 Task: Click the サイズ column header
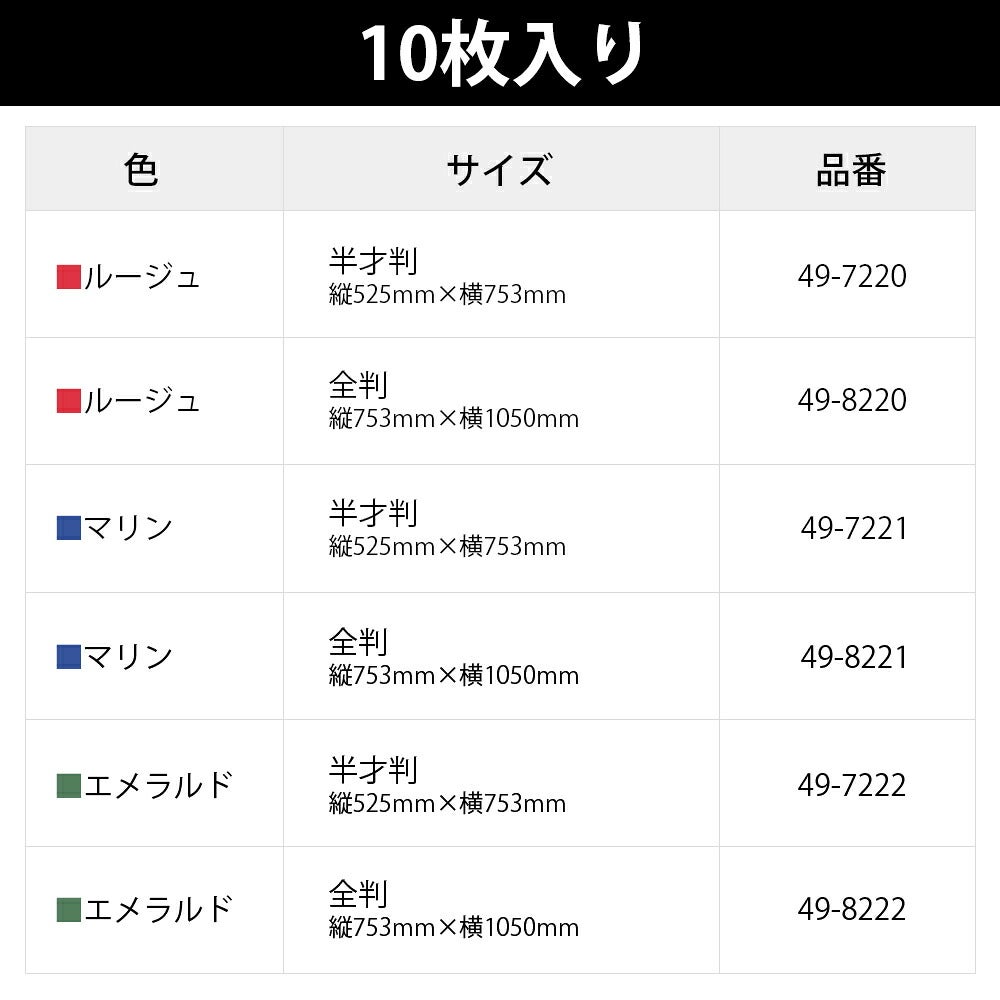click(x=501, y=169)
